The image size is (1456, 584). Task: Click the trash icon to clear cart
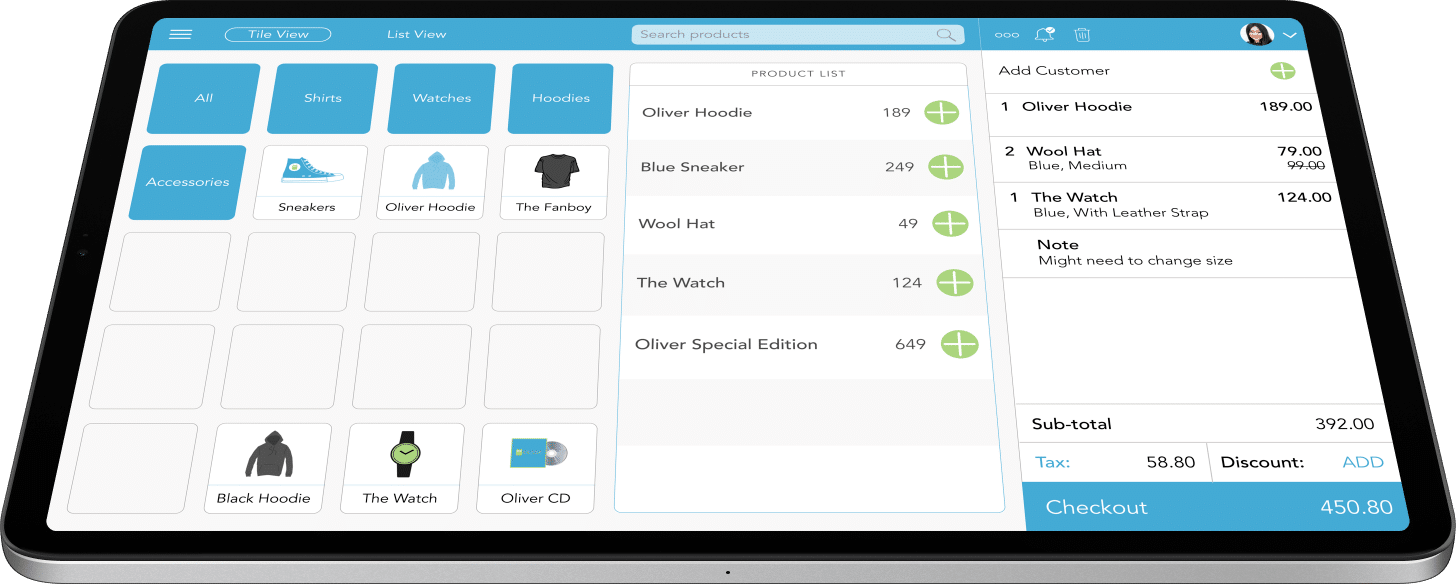coord(1082,35)
